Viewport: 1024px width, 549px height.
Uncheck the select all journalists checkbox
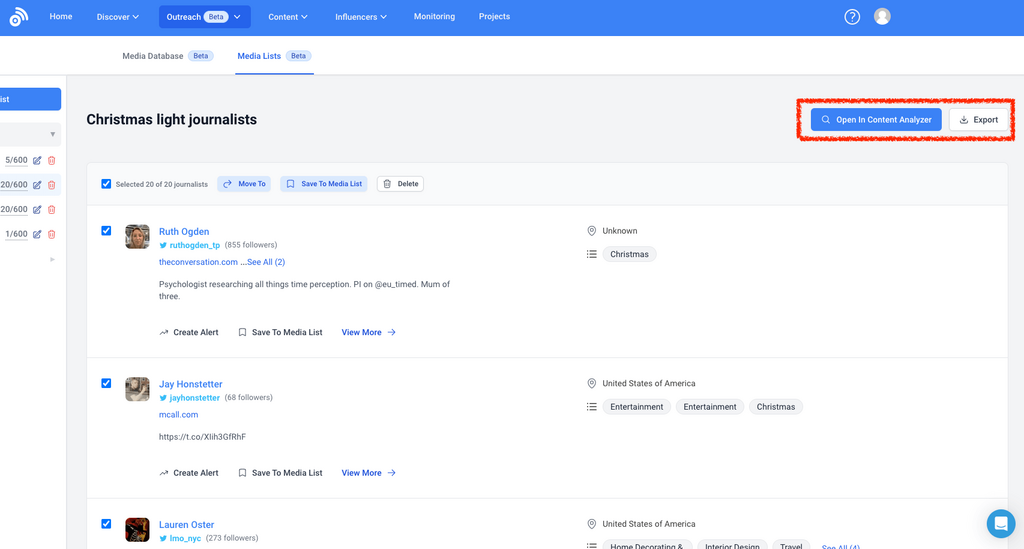[x=106, y=184]
